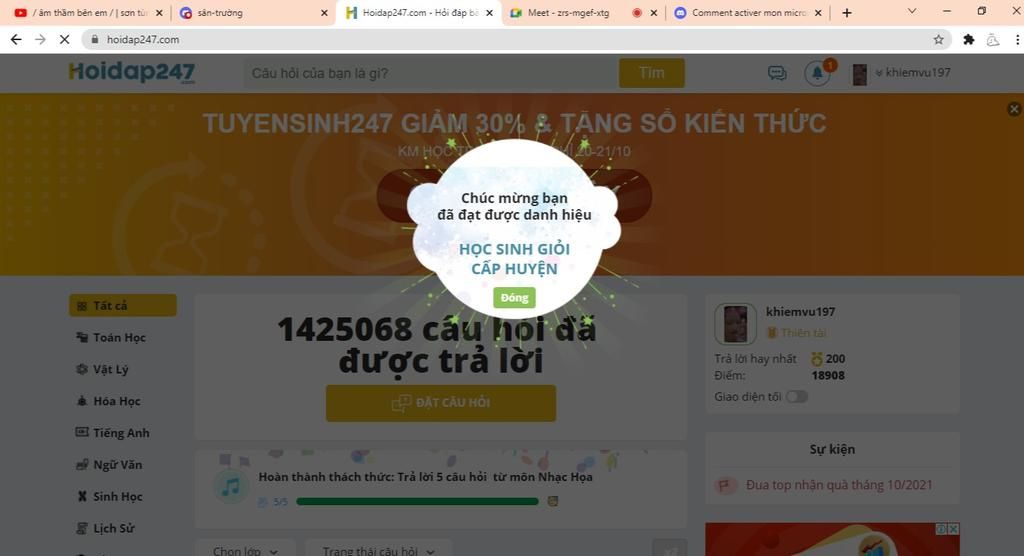This screenshot has width=1024, height=556.
Task: Click the Tìm search button
Action: [652, 73]
